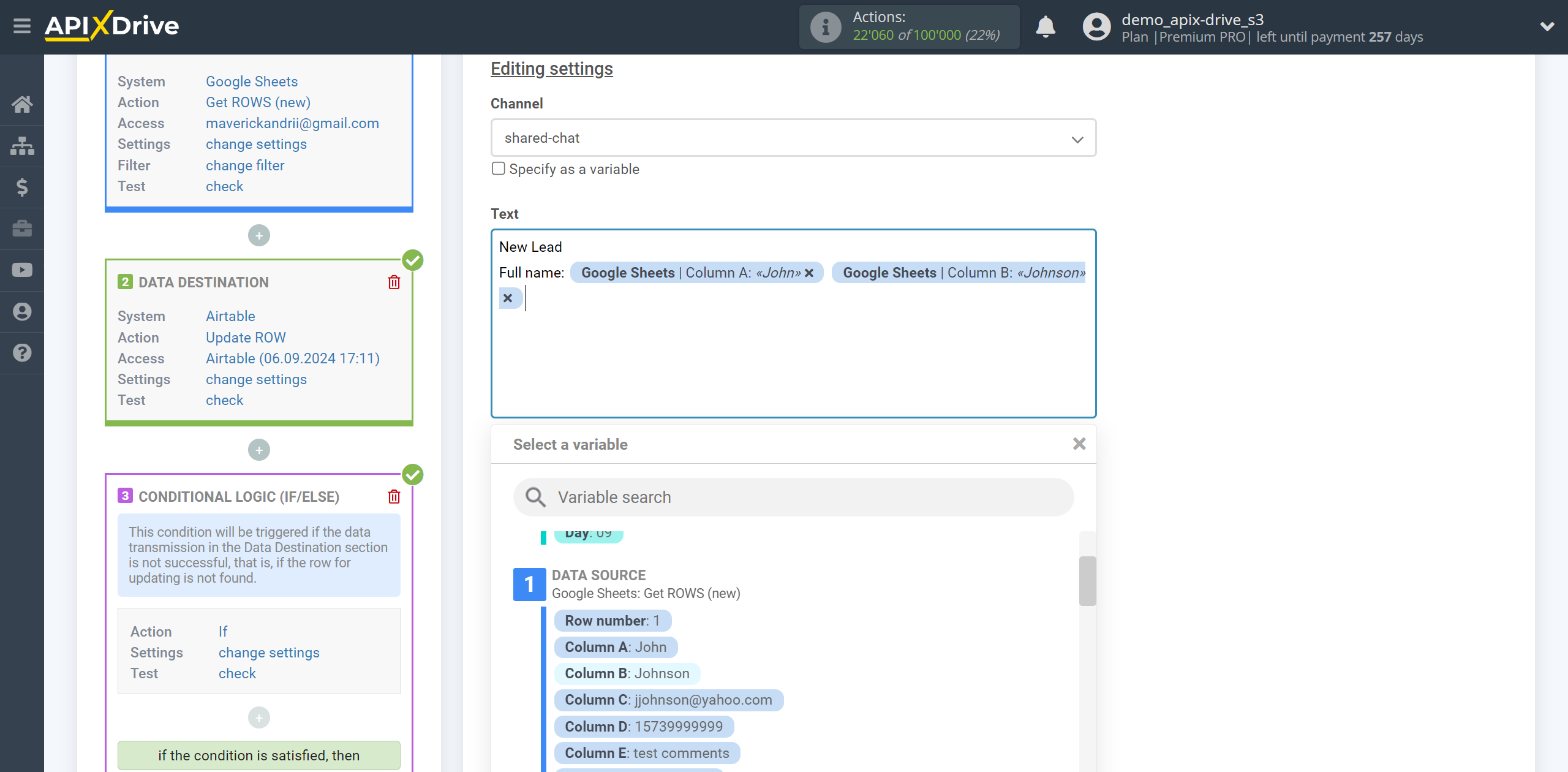Click the account name demo_apix-drive_s3
1568x772 pixels.
coord(1193,20)
